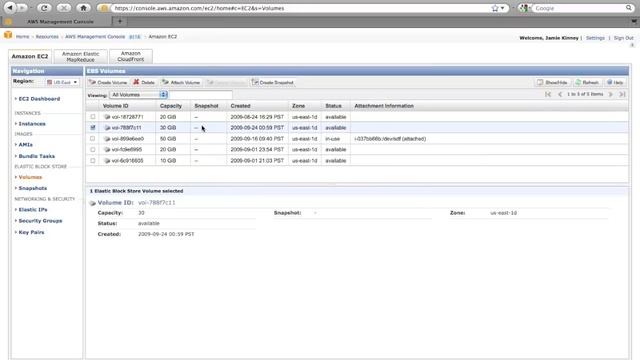Screen dimensions: 640x360
Task: Open Security Groups in navigation
Action: 40,221
